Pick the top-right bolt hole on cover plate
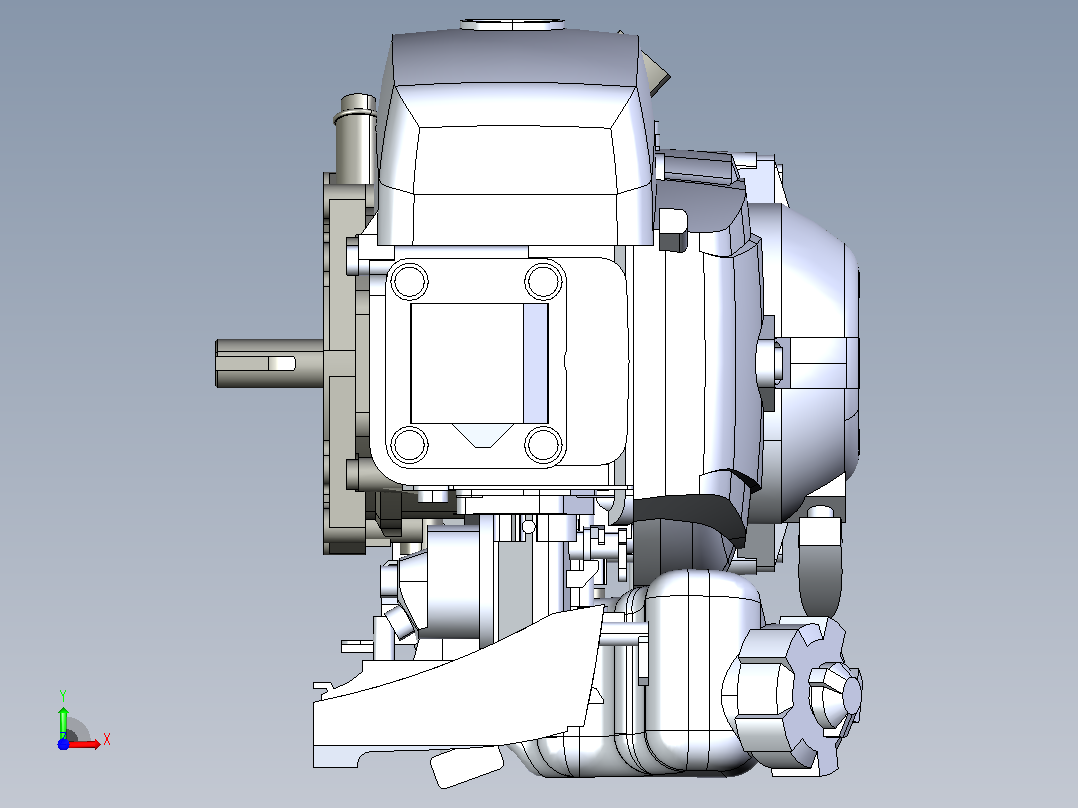 click(x=544, y=281)
